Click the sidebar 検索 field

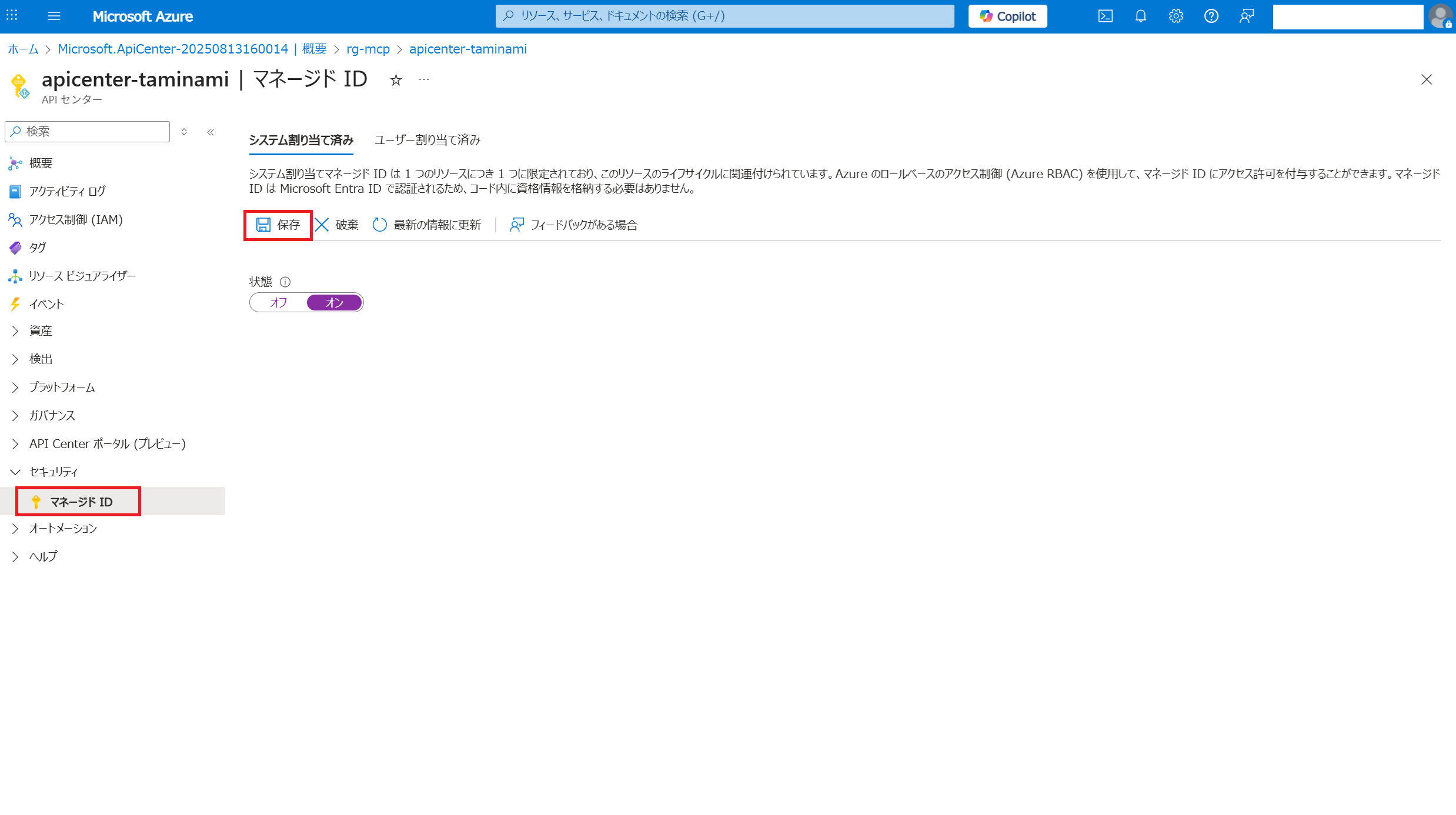(x=88, y=131)
